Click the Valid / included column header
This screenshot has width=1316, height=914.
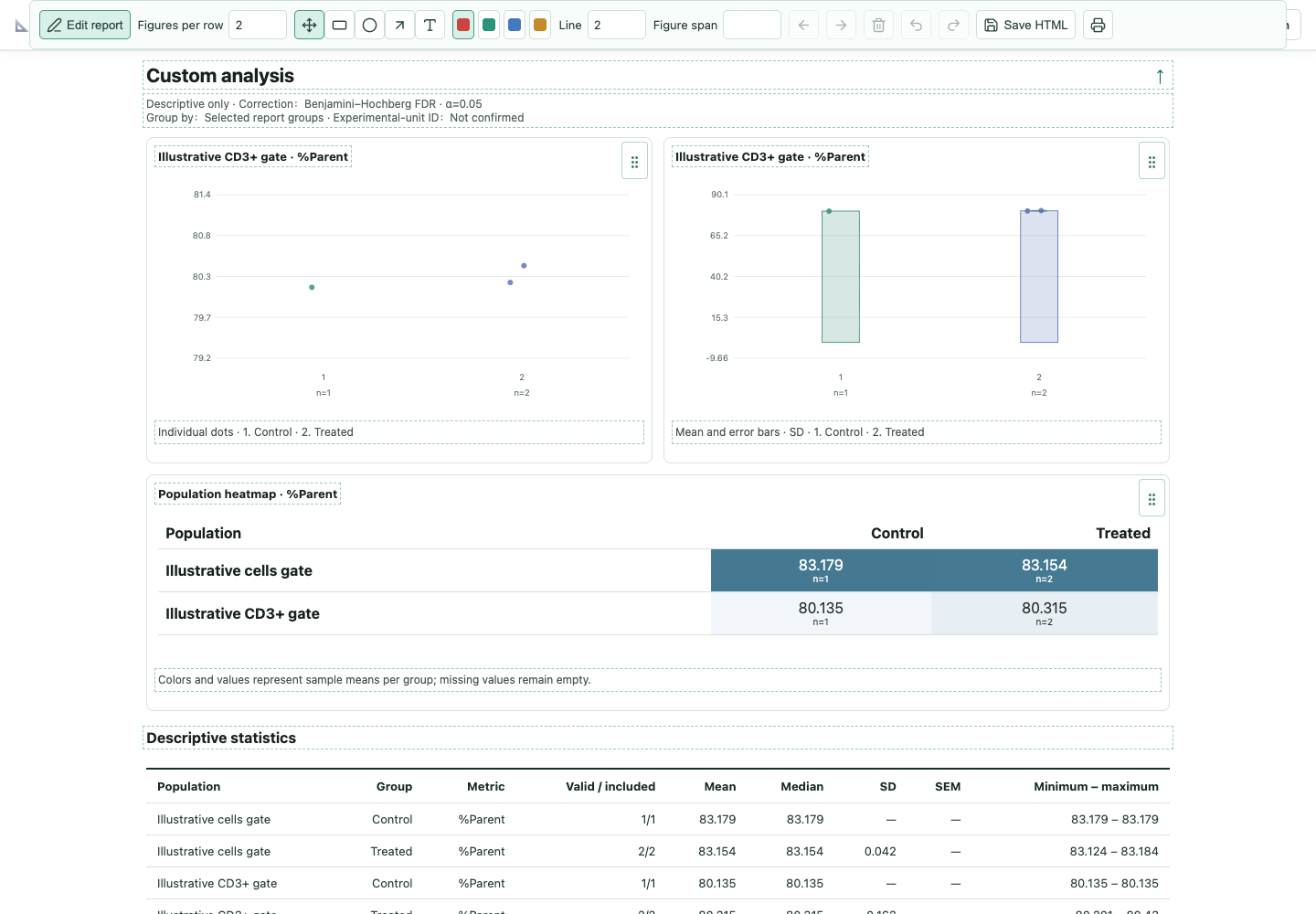pos(610,787)
